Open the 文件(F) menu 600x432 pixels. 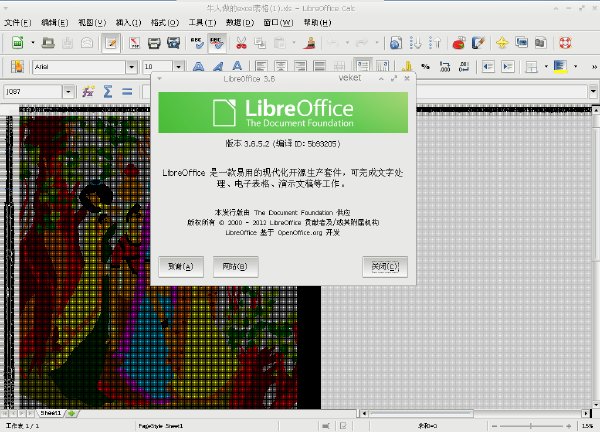click(18, 23)
